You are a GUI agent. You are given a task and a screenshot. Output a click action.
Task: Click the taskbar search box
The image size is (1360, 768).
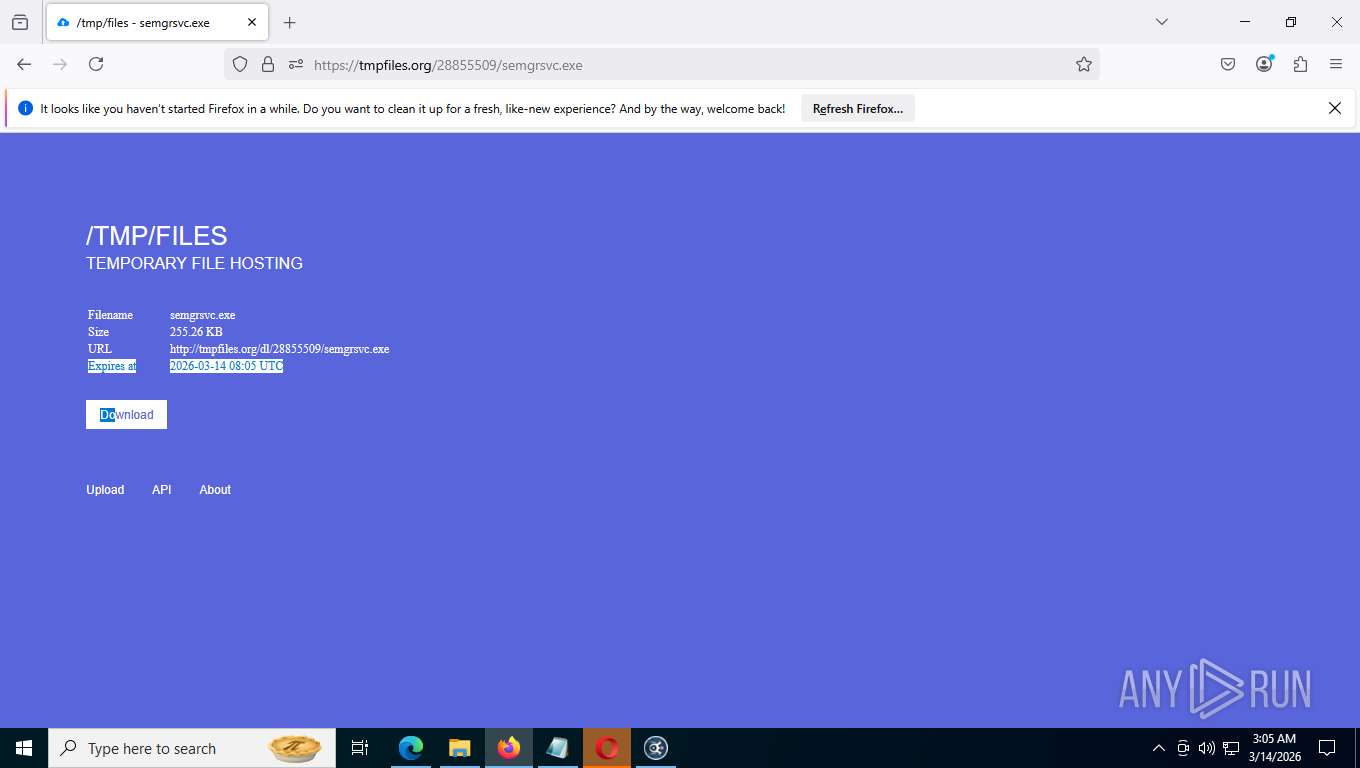click(192, 748)
